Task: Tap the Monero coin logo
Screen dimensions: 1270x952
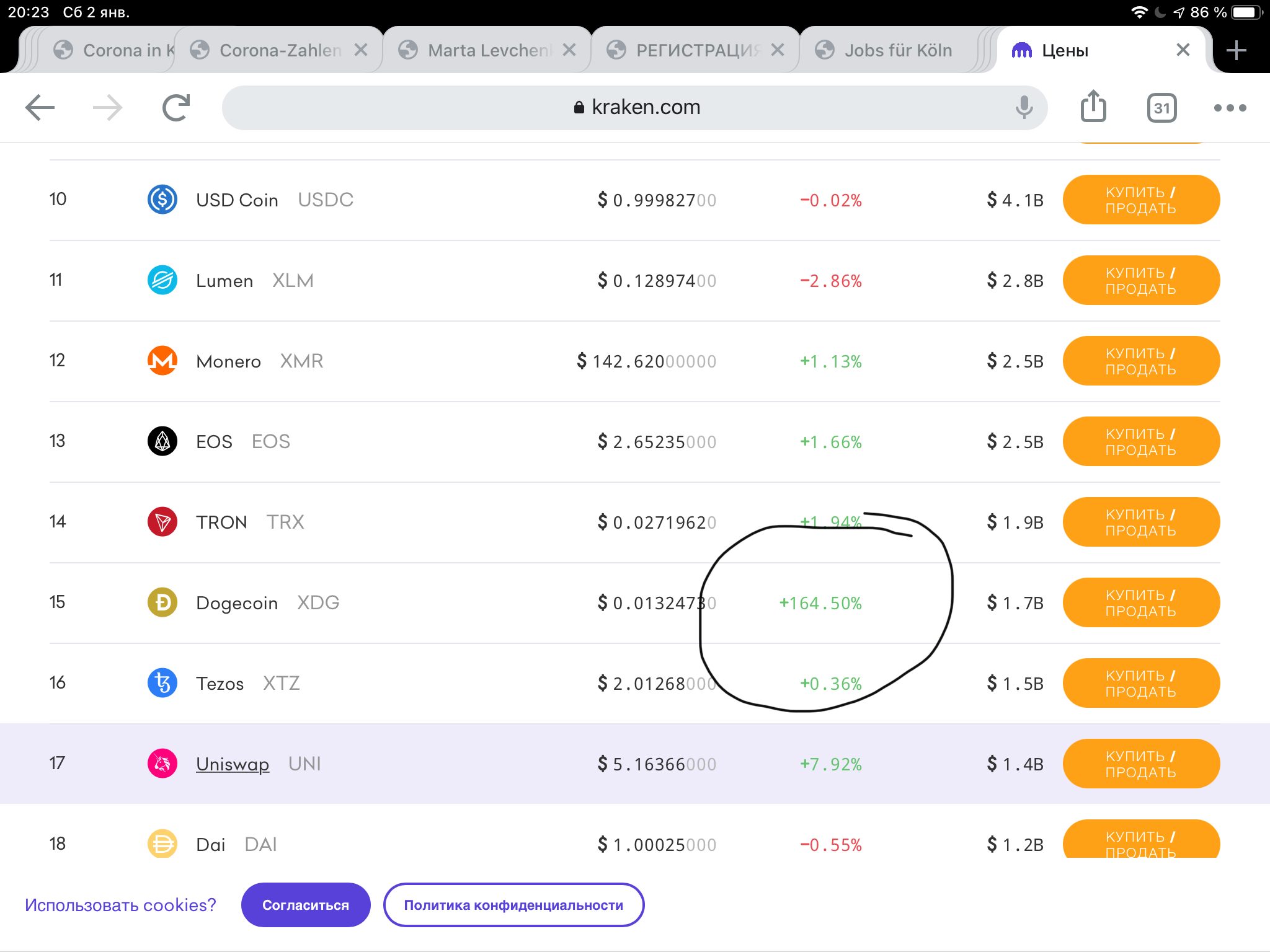Action: tap(162, 361)
